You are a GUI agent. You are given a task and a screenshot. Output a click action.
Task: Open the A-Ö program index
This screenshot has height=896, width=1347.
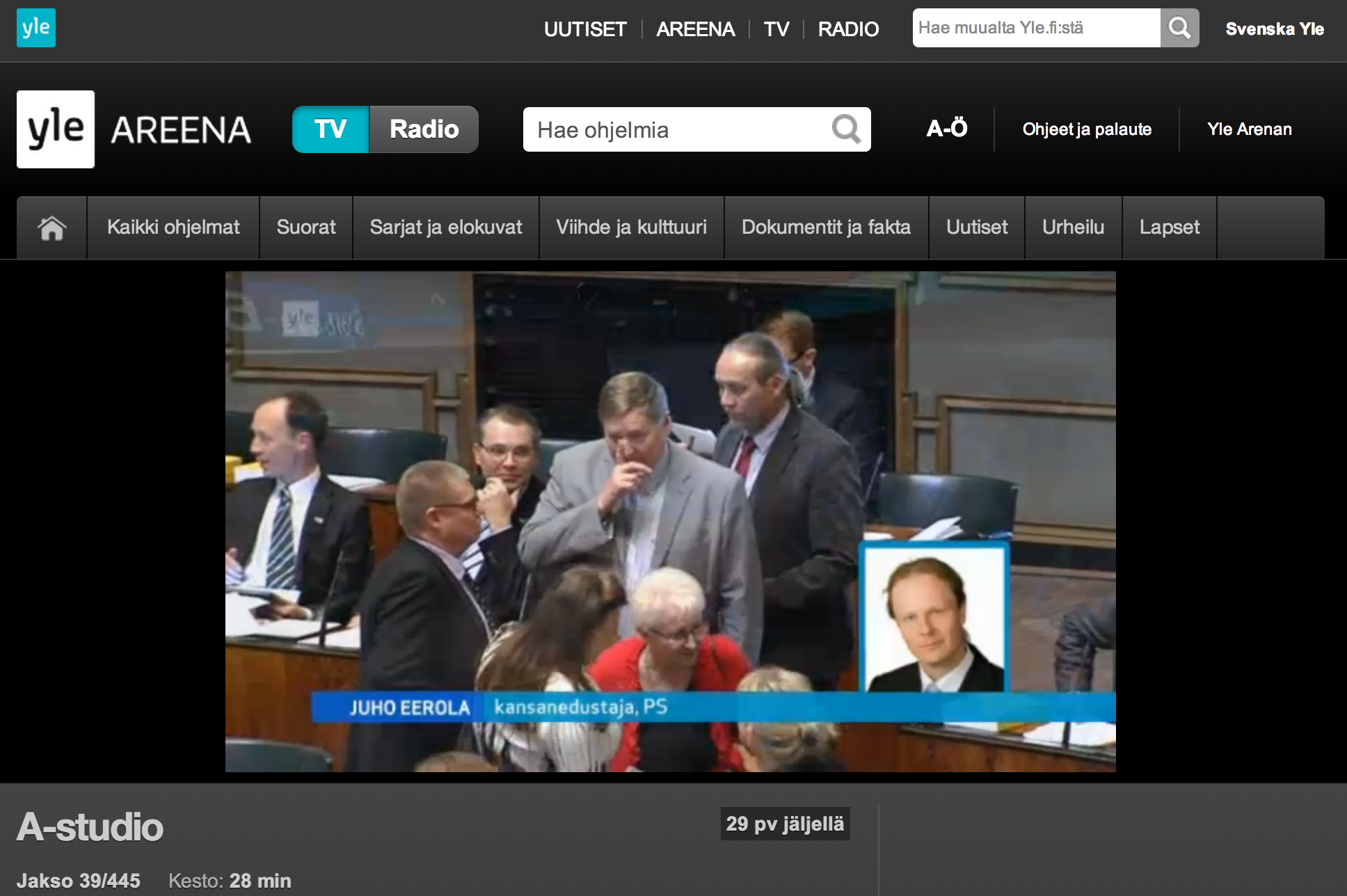[x=947, y=129]
